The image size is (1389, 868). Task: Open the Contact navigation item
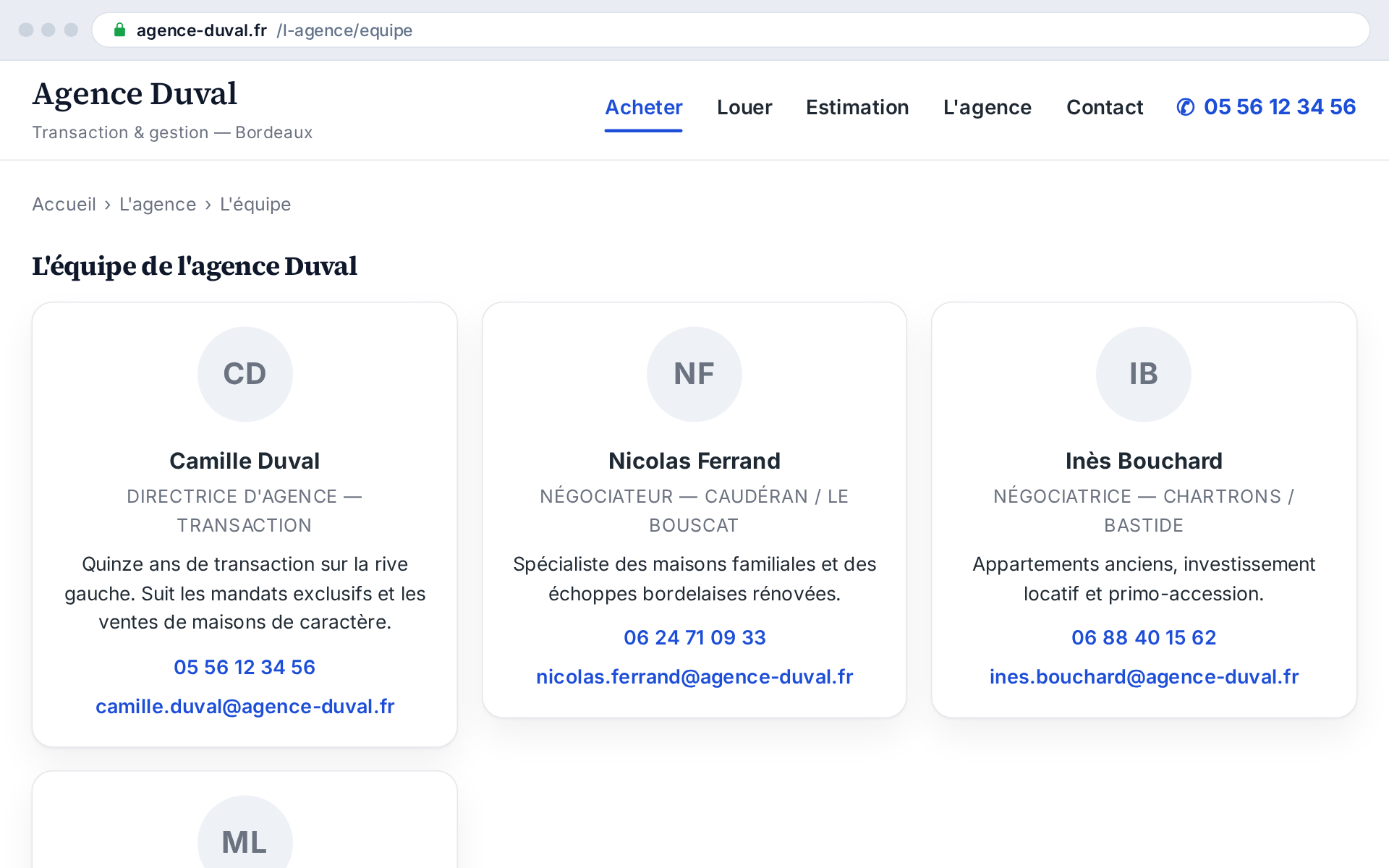click(1105, 107)
